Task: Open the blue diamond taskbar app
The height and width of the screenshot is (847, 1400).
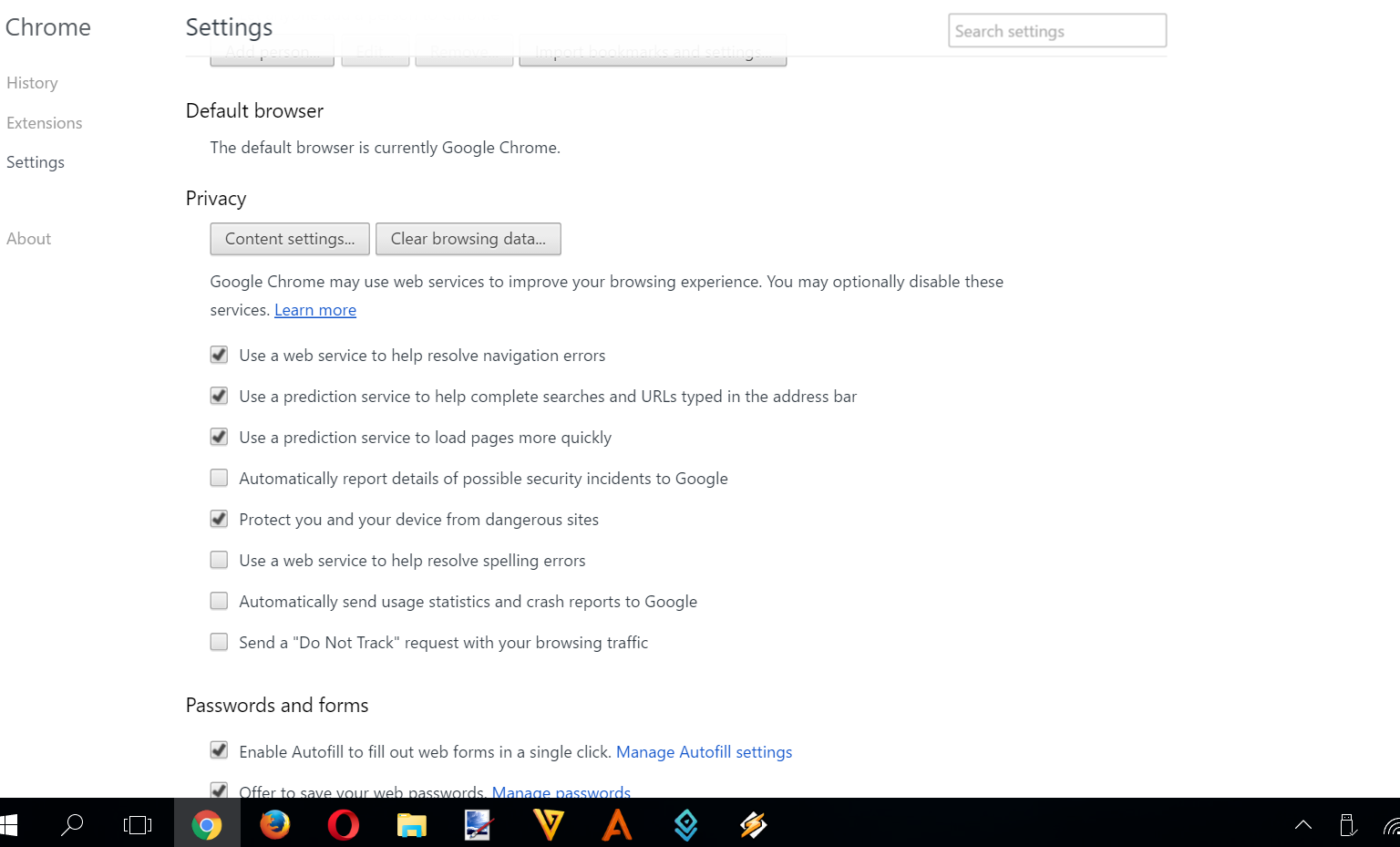Action: 685,825
